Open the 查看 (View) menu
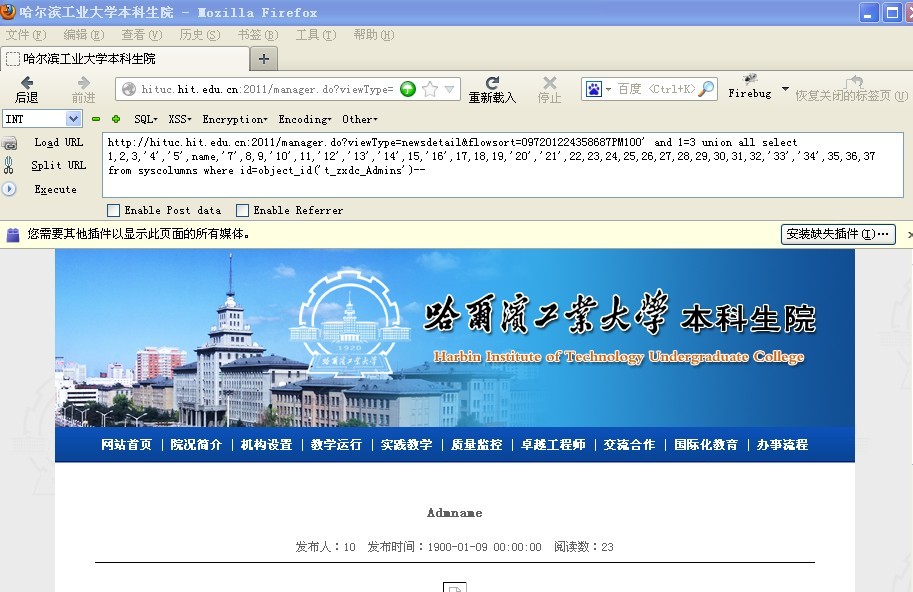Viewport: 913px width, 592px height. point(141,35)
